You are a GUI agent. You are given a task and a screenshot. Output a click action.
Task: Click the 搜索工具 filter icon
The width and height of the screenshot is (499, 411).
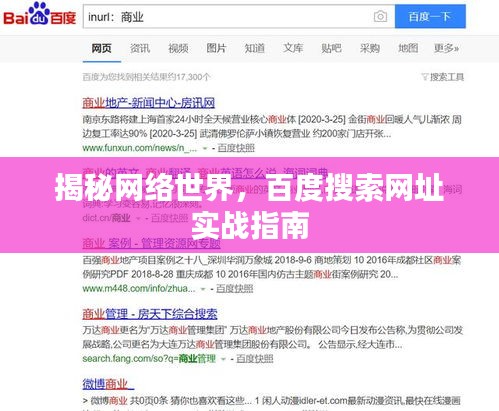[425, 77]
